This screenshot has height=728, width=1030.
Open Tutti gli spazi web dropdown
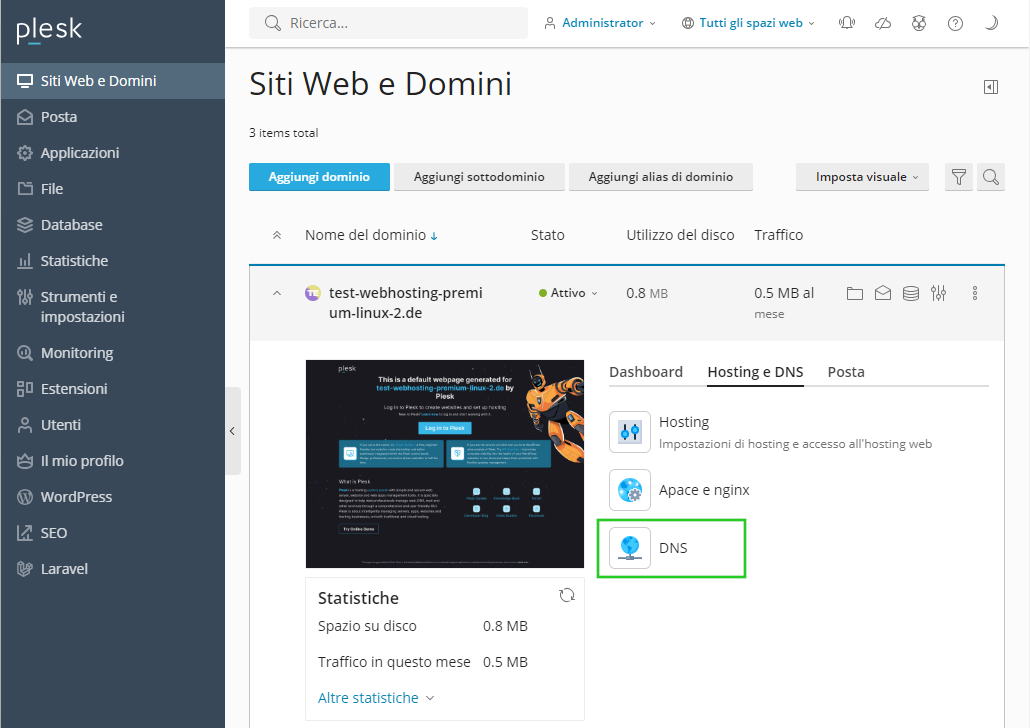tap(748, 23)
